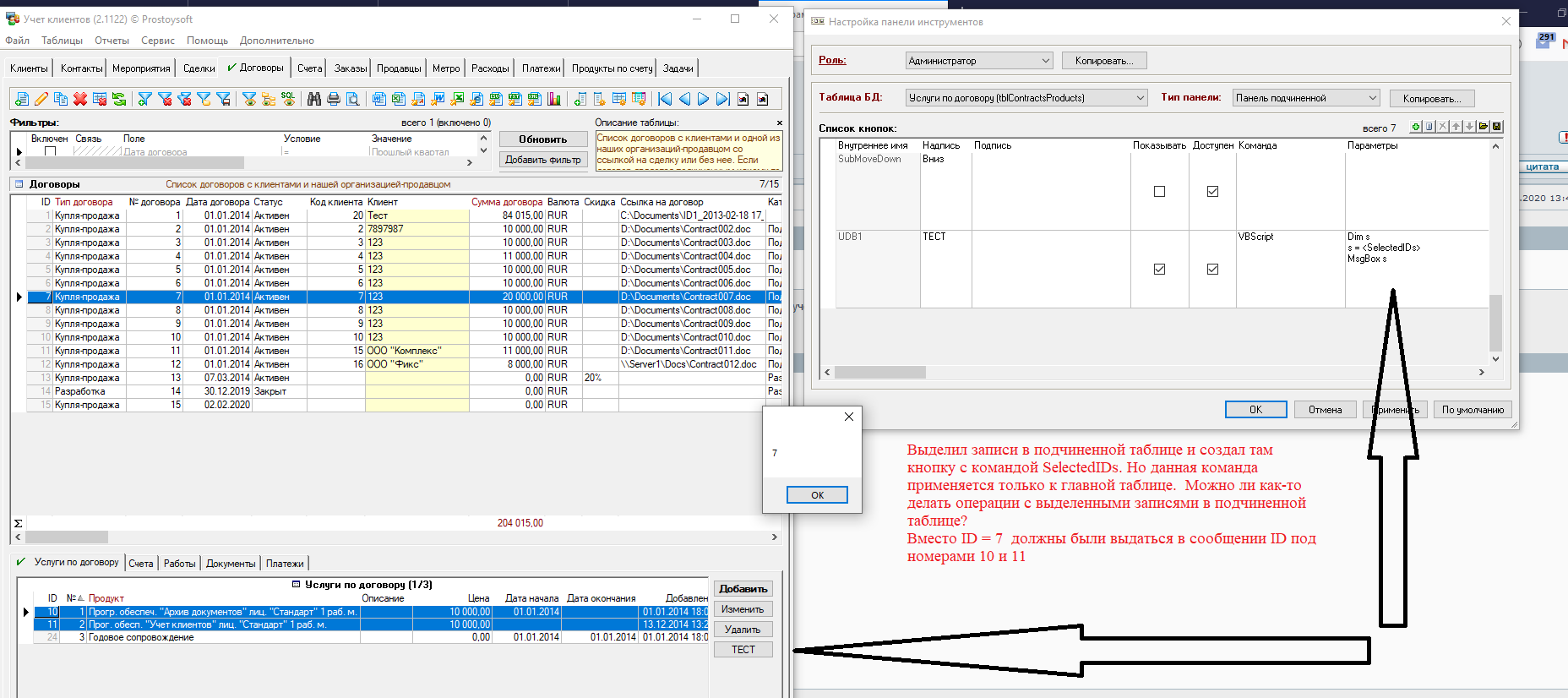Click the red X delete record icon

80,99
